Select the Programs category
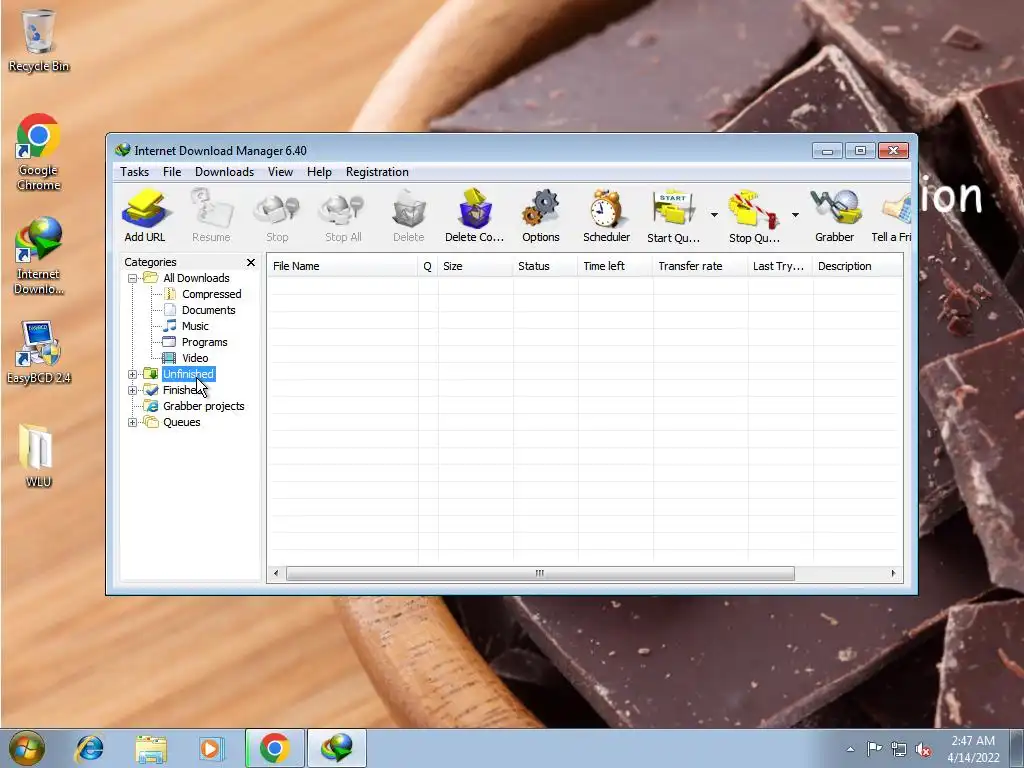The width and height of the screenshot is (1024, 768). coord(204,342)
